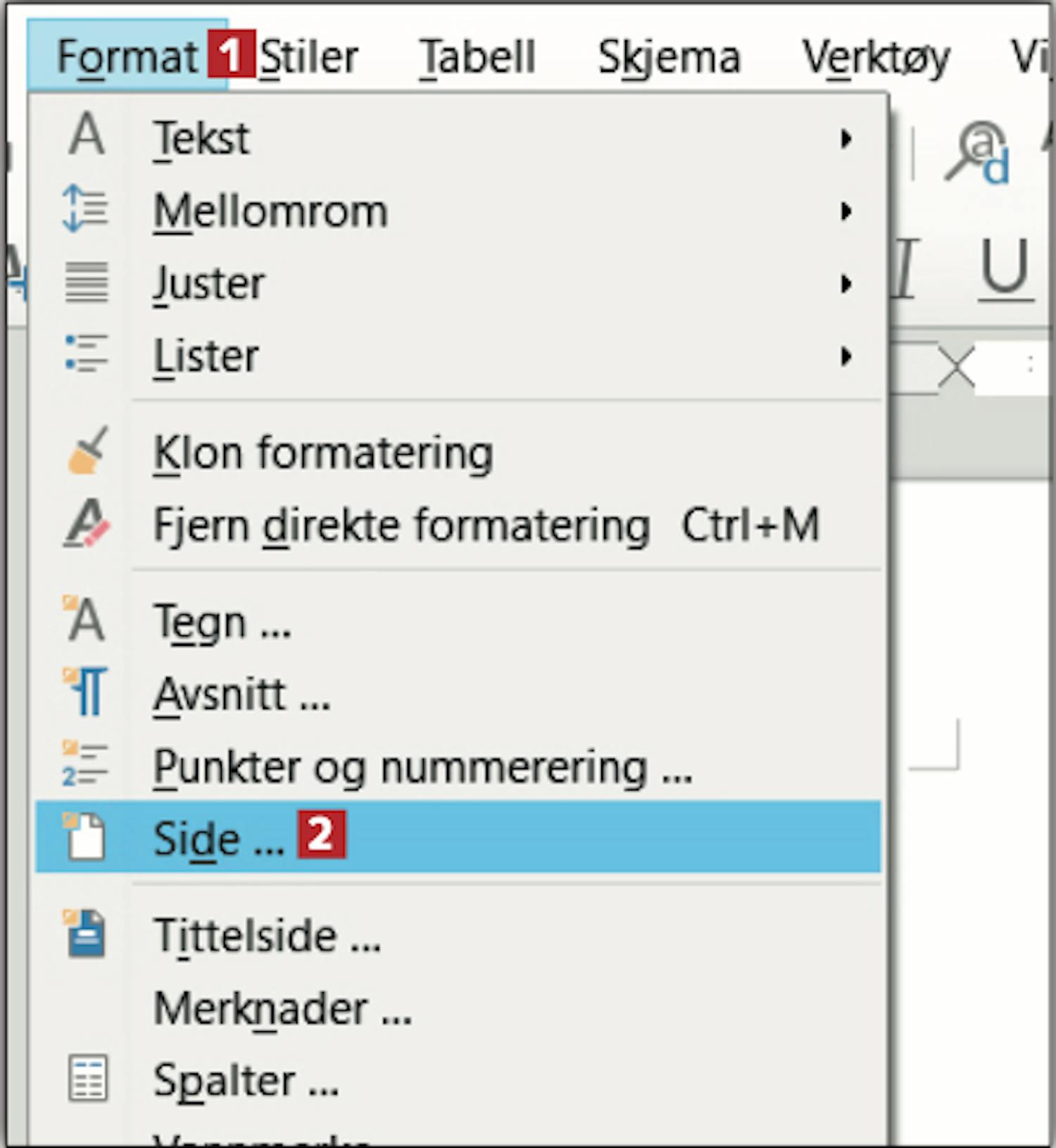
Task: Click the find and replace magnifier icon
Action: point(978,153)
